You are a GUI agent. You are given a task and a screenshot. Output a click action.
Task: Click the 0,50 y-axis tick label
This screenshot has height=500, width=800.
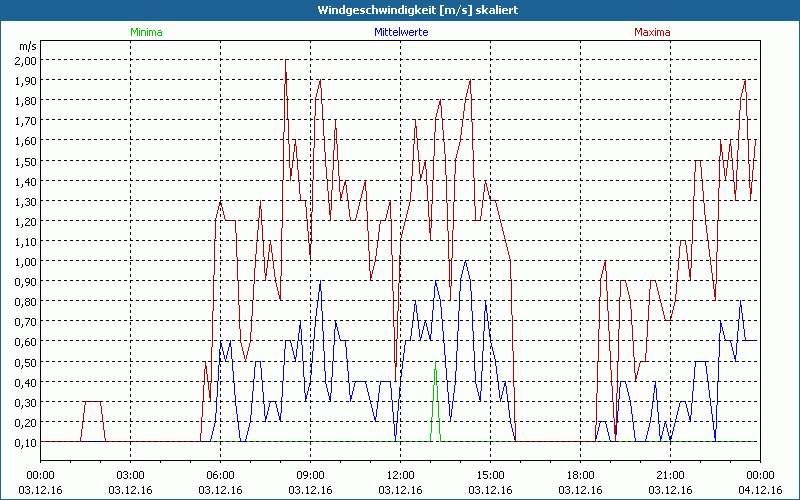pos(25,362)
